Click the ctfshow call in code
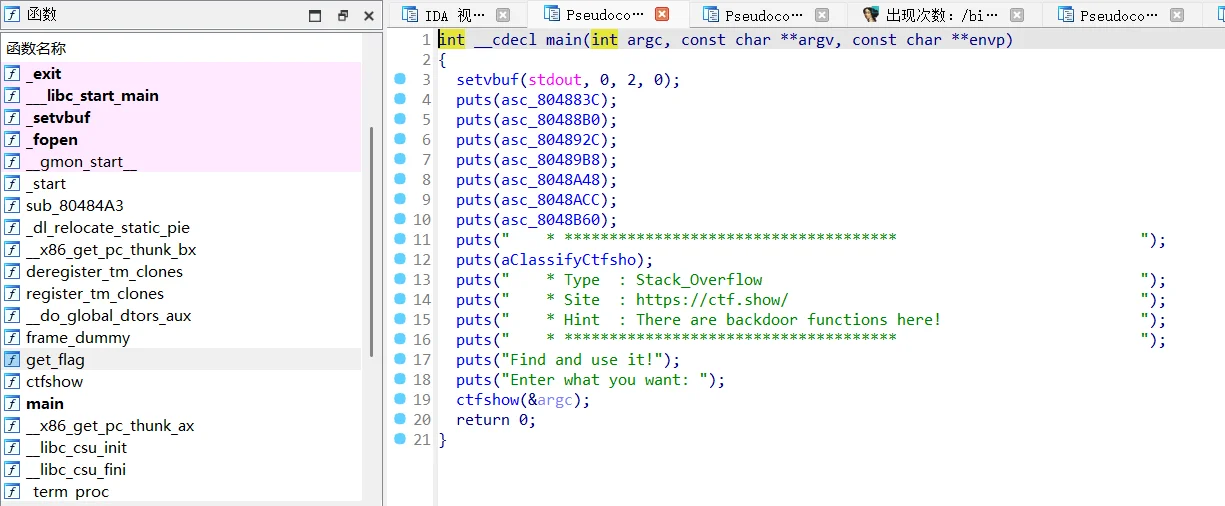Viewport: 1225px width, 506px height. click(x=486, y=400)
